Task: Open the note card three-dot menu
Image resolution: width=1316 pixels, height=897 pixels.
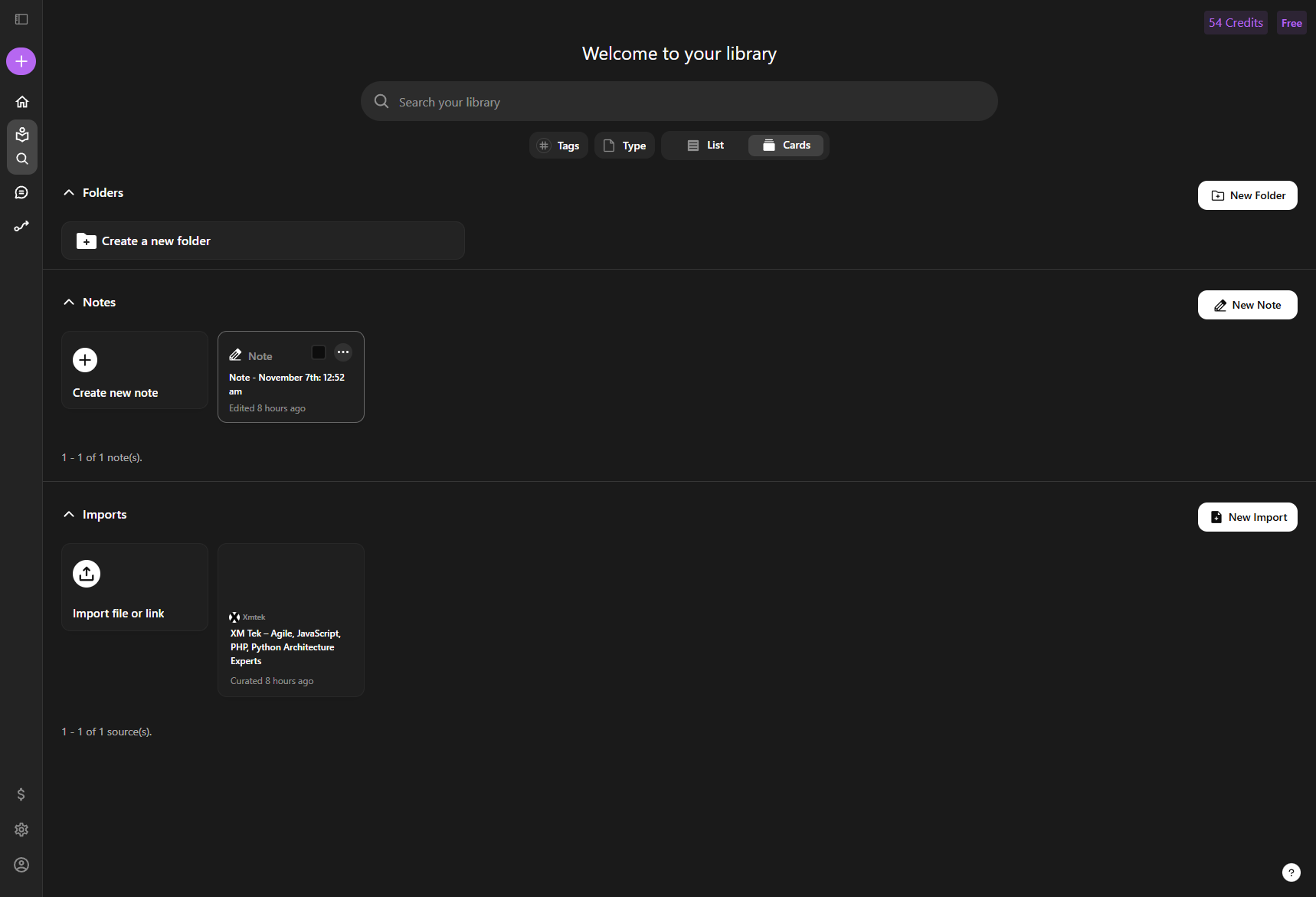Action: point(343,352)
